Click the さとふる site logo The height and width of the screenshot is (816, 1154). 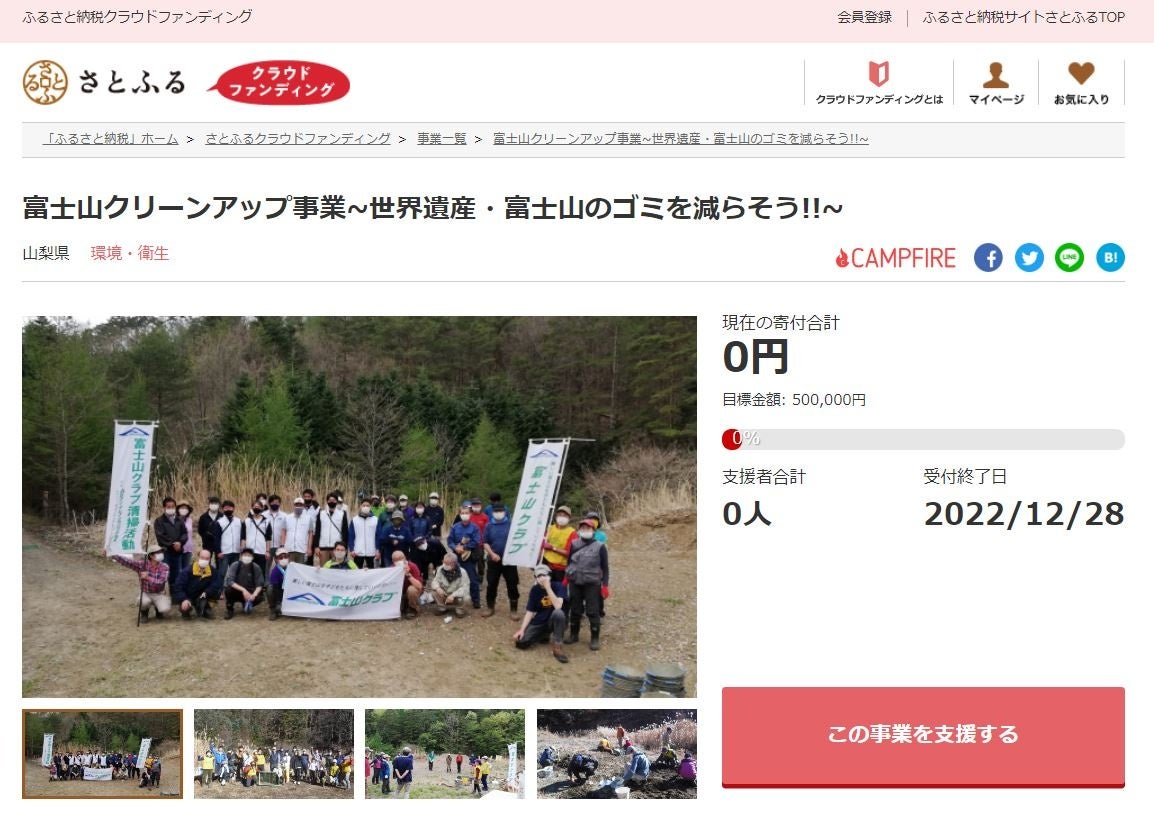point(104,82)
